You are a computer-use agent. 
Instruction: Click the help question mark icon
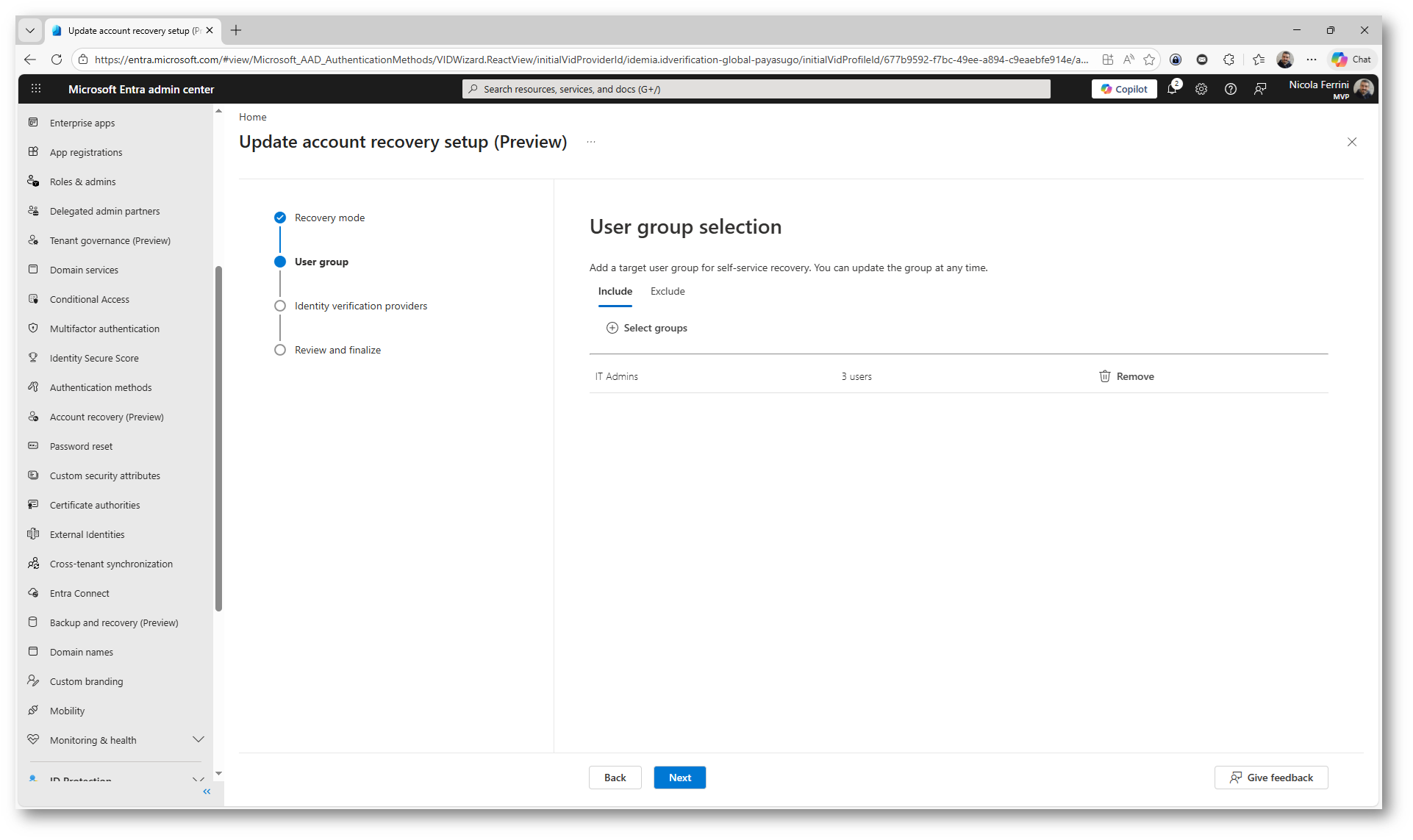click(1231, 89)
